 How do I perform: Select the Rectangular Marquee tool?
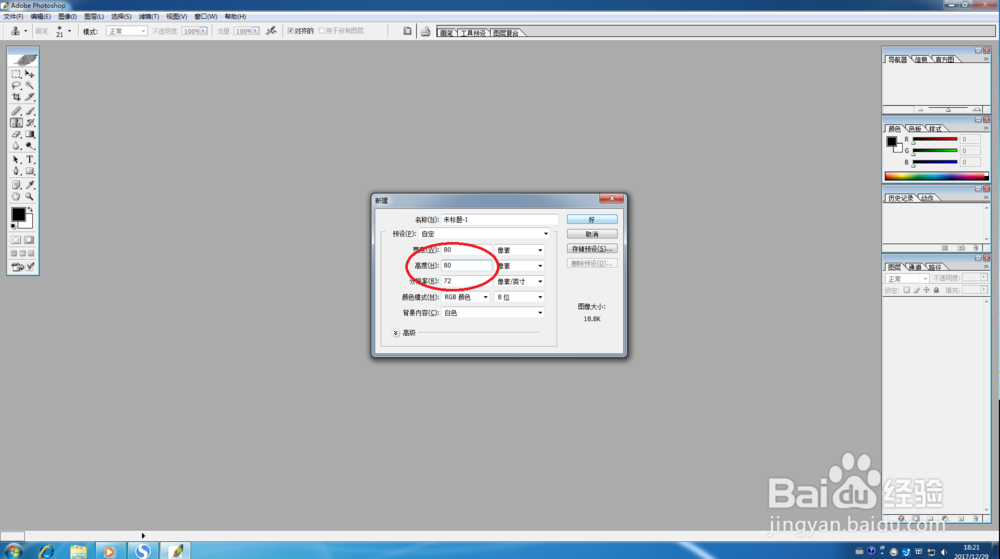[16, 74]
